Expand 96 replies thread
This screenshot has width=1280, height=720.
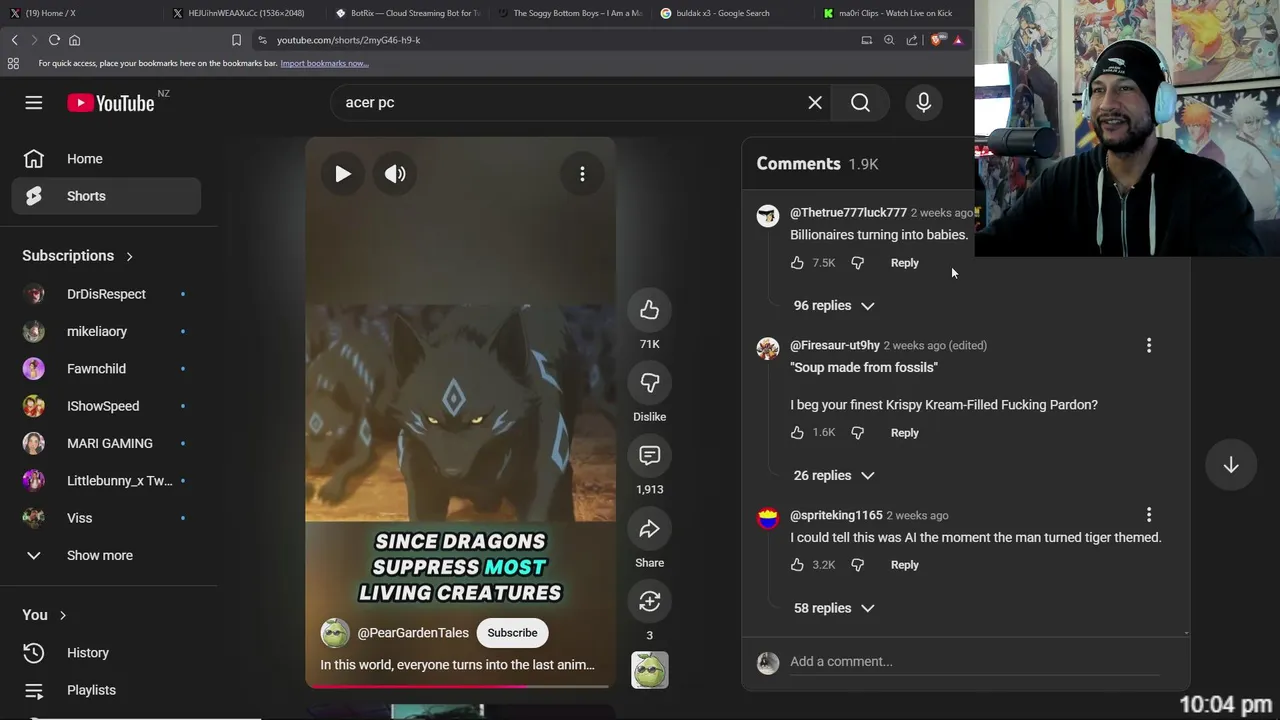point(834,306)
